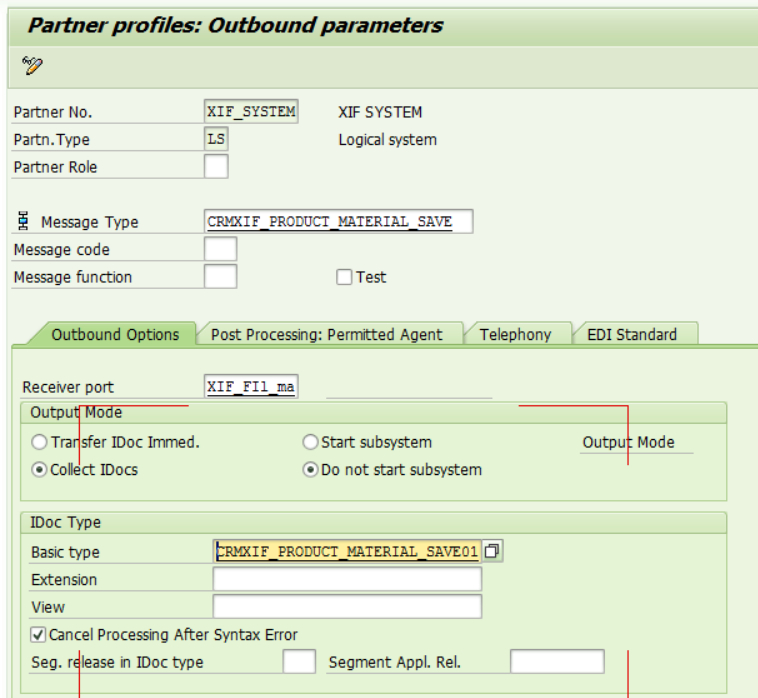Focus the Message function field
Viewport: 758px width, 698px height.
220,276
